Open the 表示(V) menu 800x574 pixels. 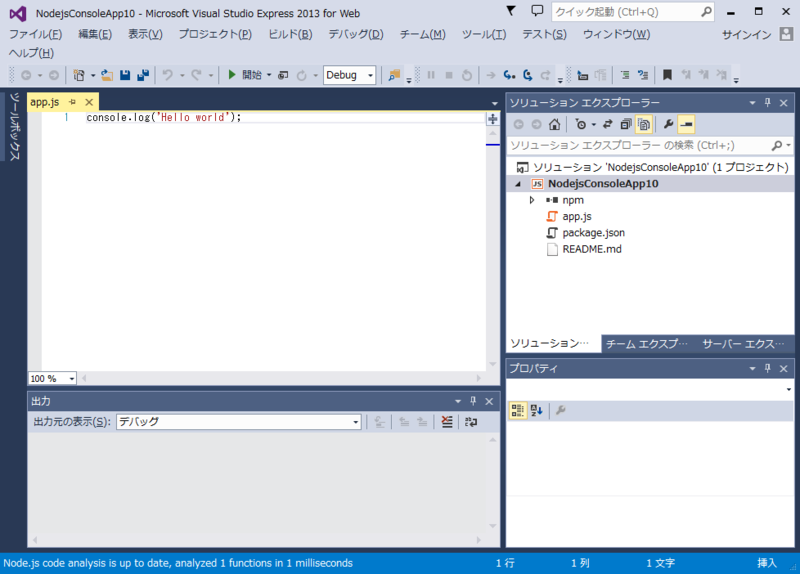tap(145, 34)
